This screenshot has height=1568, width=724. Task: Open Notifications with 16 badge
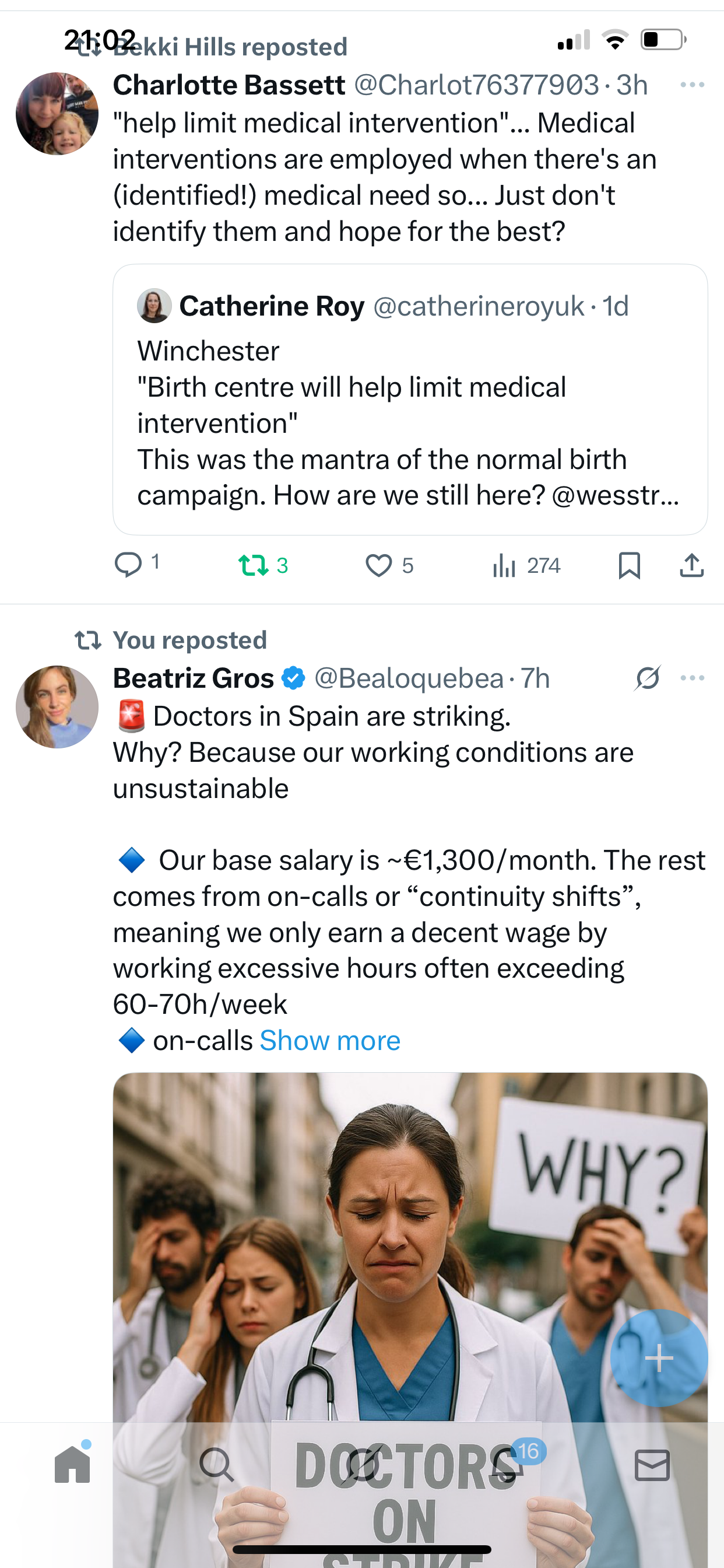(507, 1465)
